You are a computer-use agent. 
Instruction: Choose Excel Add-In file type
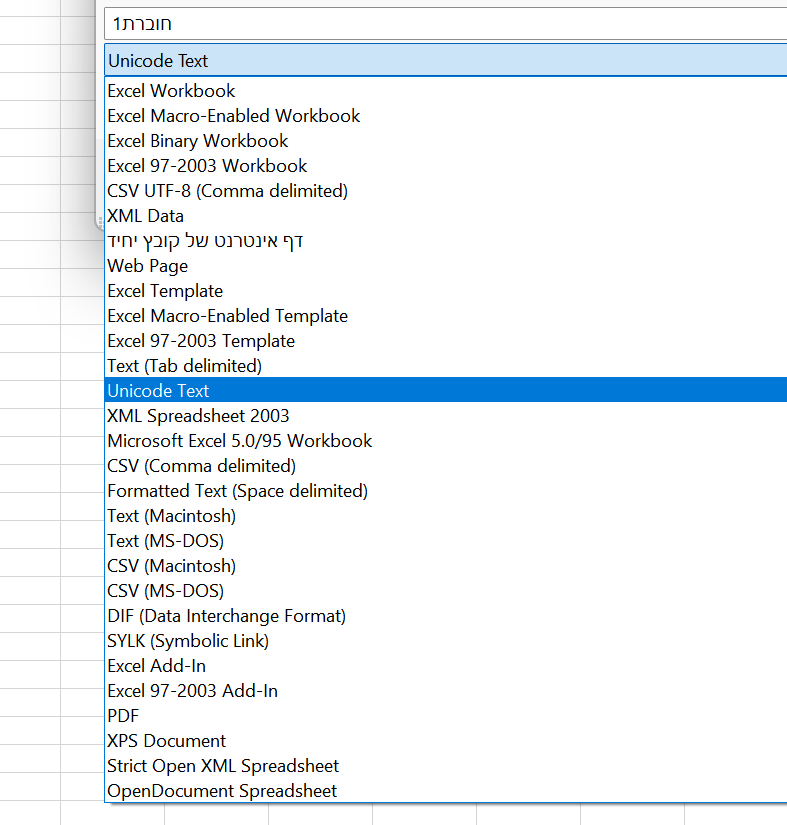tap(446, 666)
